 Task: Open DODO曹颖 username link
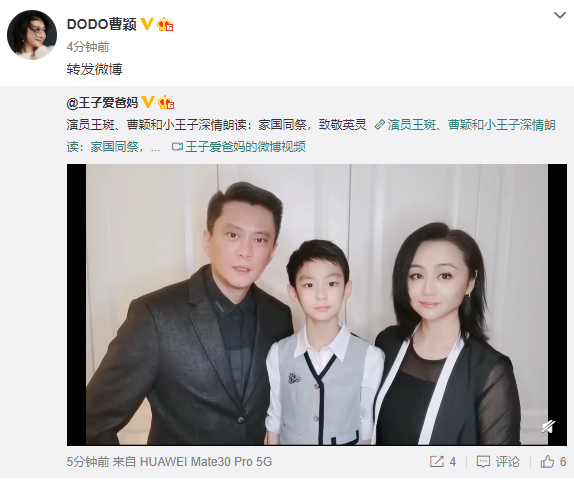(x=102, y=25)
